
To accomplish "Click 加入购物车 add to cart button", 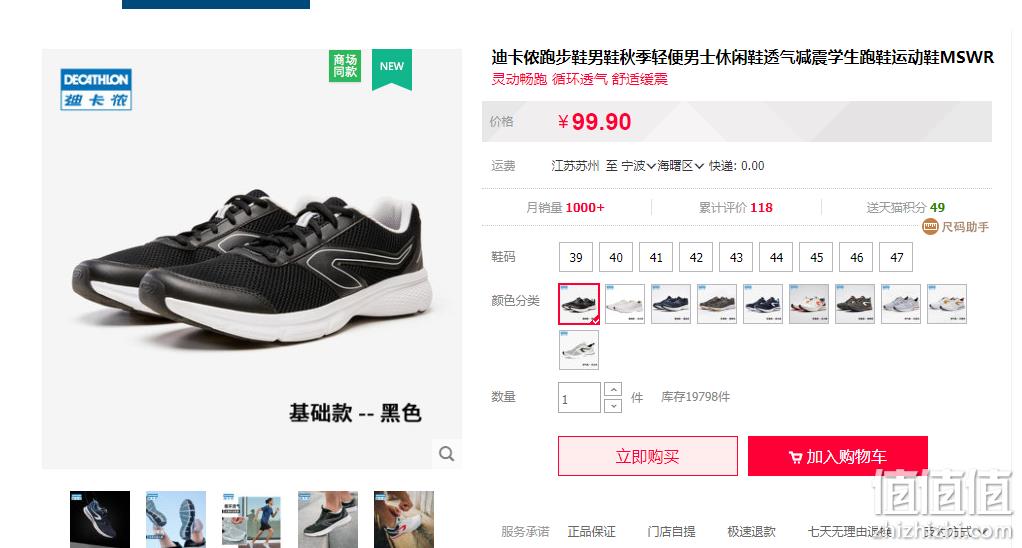I will (838, 456).
